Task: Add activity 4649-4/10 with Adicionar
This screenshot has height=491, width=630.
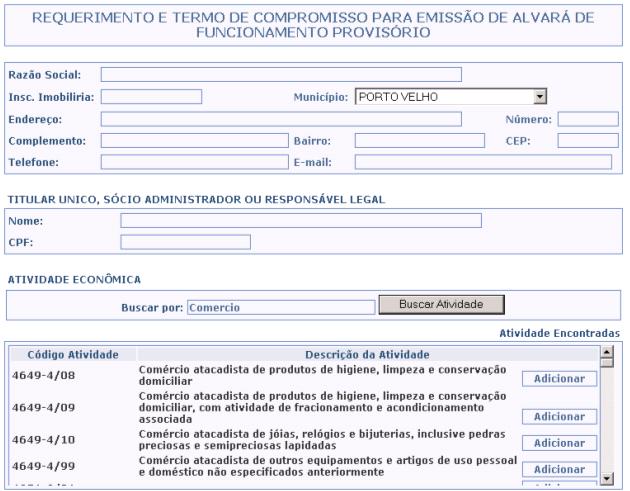Action: 559,443
